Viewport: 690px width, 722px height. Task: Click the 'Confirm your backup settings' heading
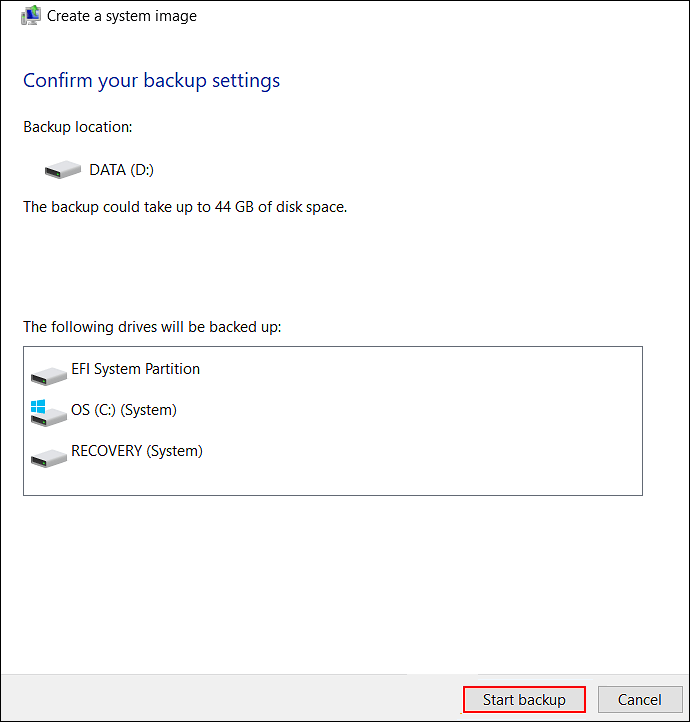[151, 80]
